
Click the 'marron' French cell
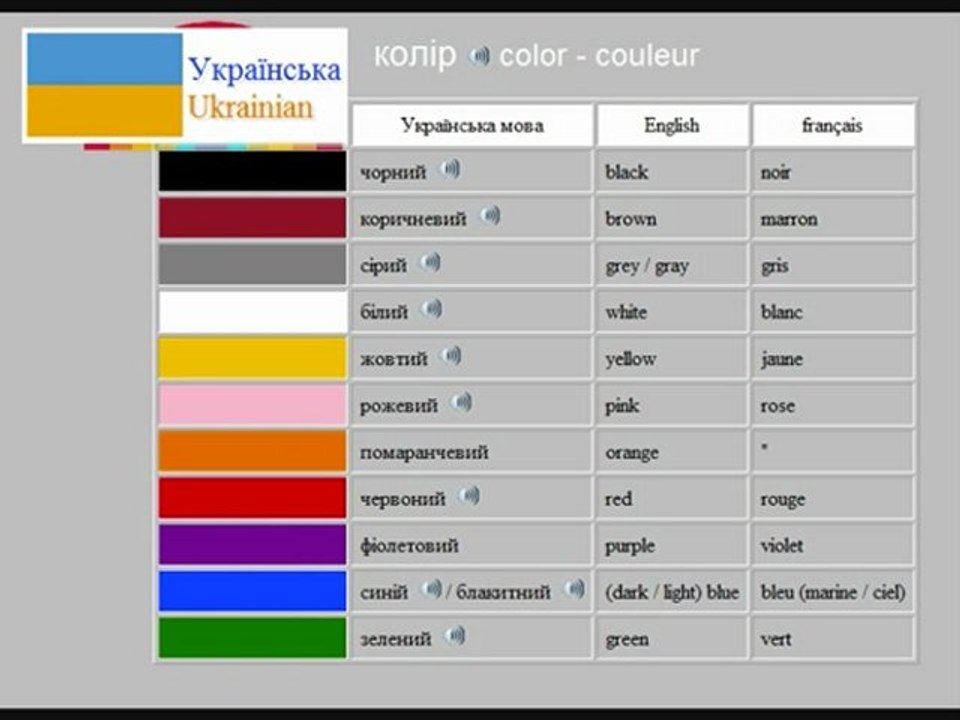tap(833, 217)
